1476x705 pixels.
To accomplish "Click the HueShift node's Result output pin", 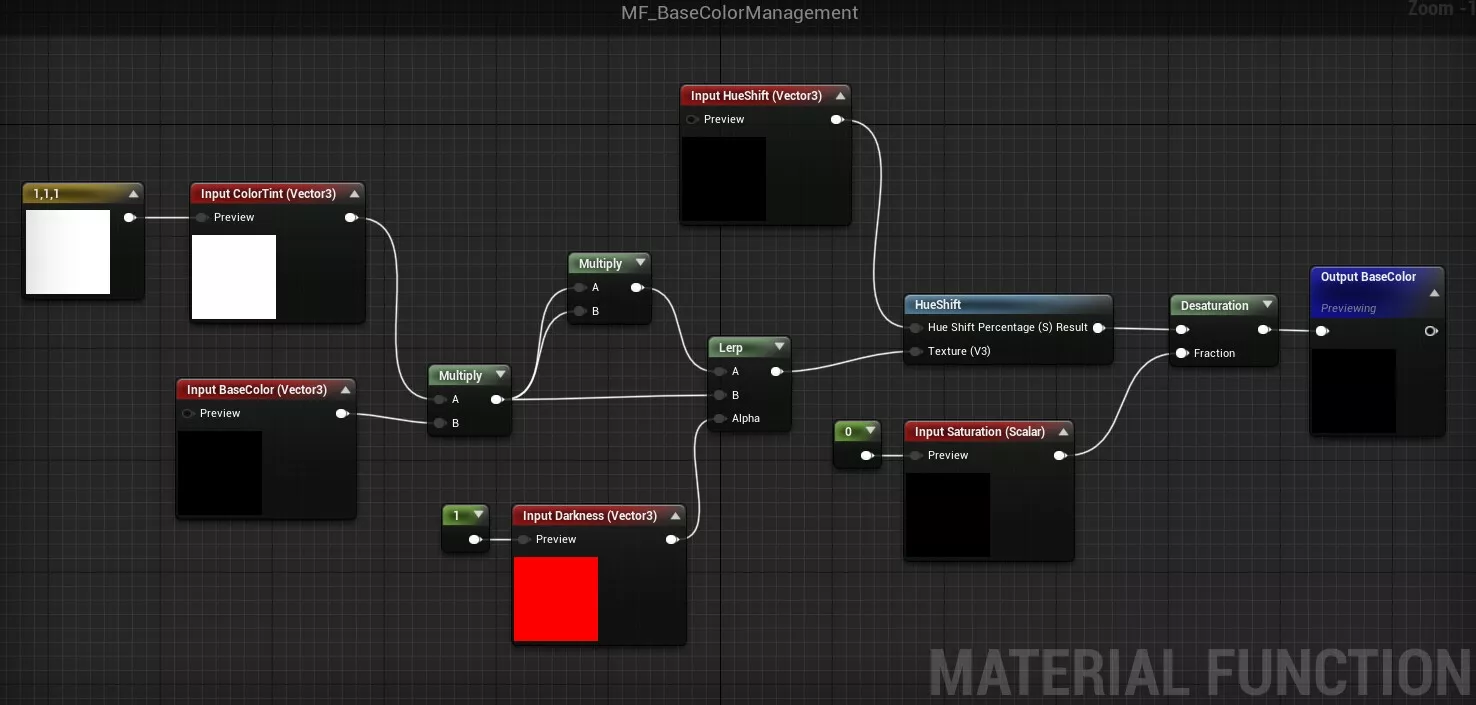I will tap(1098, 328).
